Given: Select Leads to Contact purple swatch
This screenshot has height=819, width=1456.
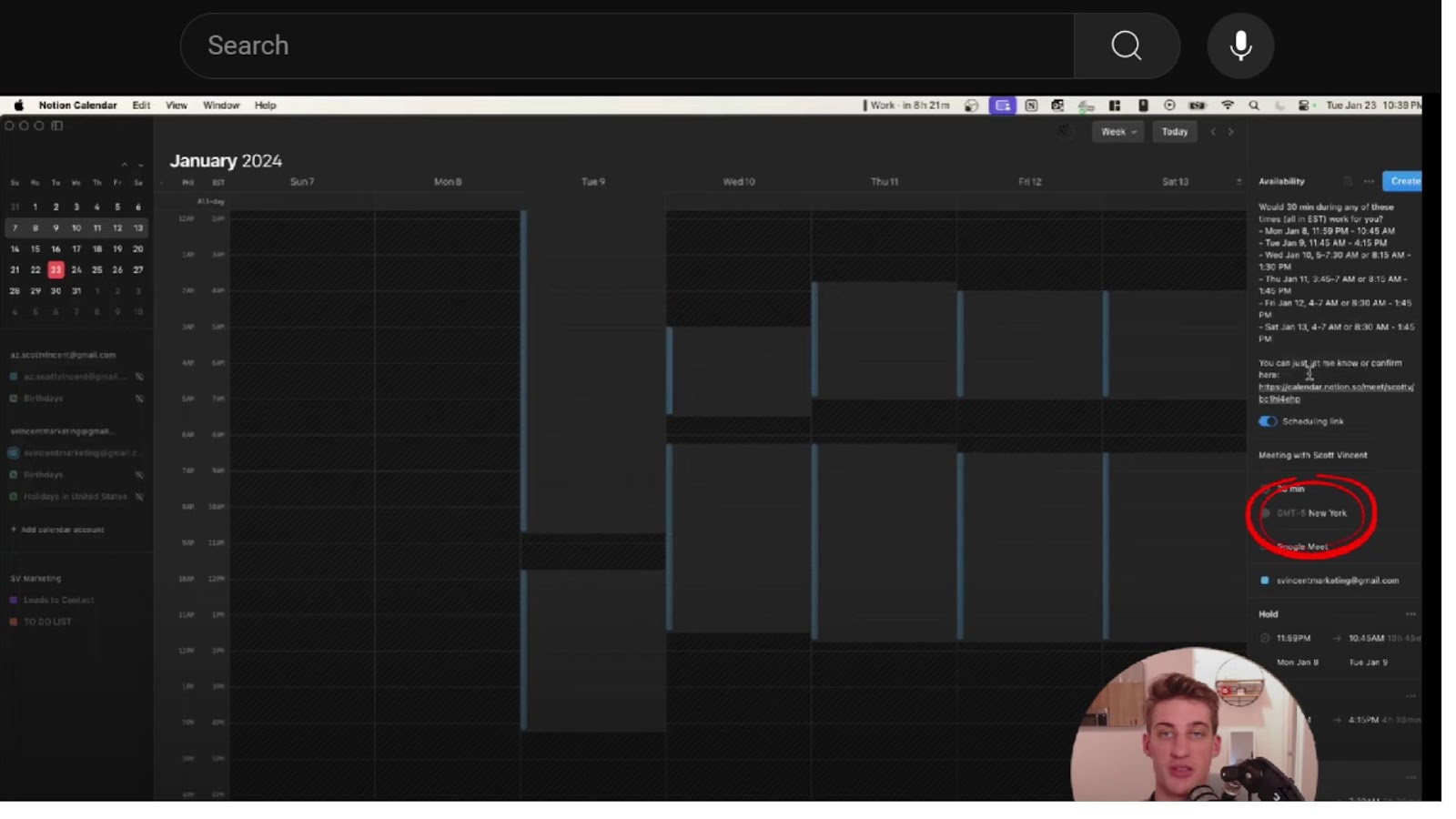Looking at the screenshot, I should pyautogui.click(x=14, y=601).
